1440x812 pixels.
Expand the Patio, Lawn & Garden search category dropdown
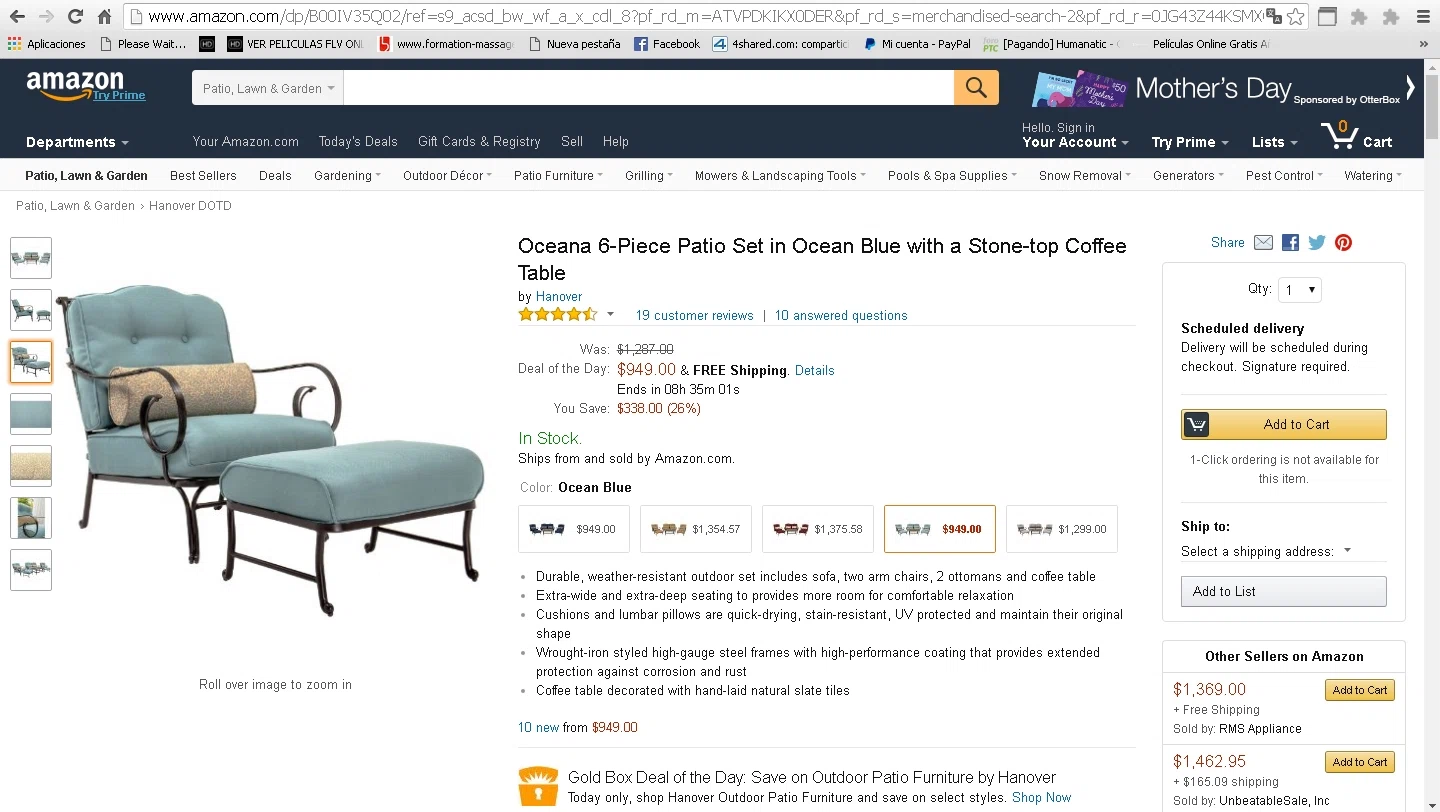(x=267, y=88)
